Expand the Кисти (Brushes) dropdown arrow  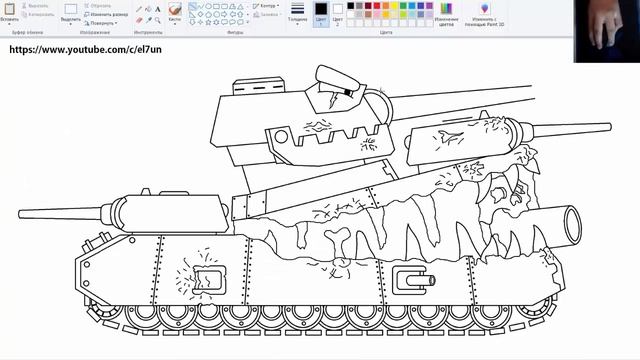175,24
